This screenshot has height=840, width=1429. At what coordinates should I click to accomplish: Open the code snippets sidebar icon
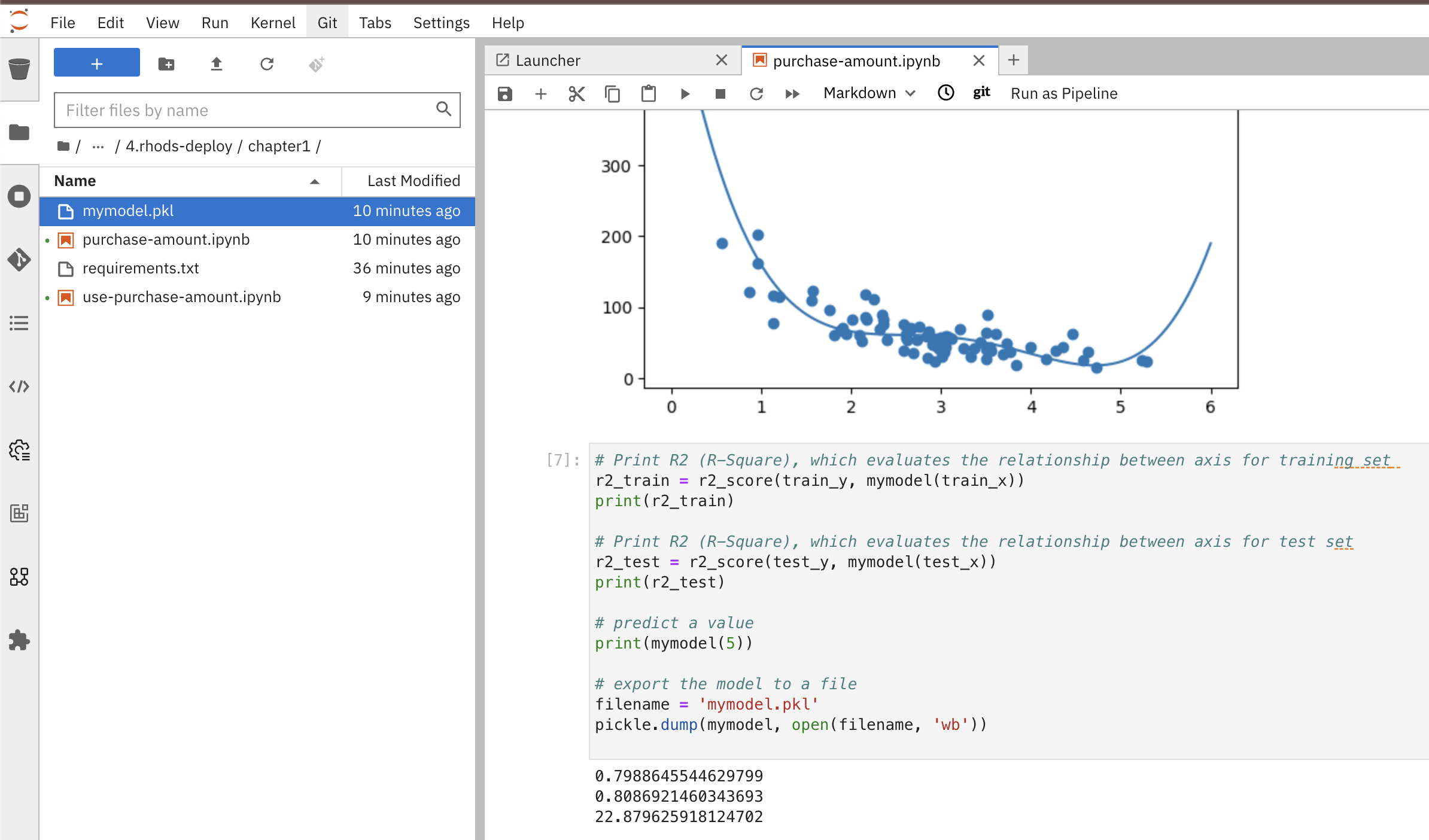(19, 386)
